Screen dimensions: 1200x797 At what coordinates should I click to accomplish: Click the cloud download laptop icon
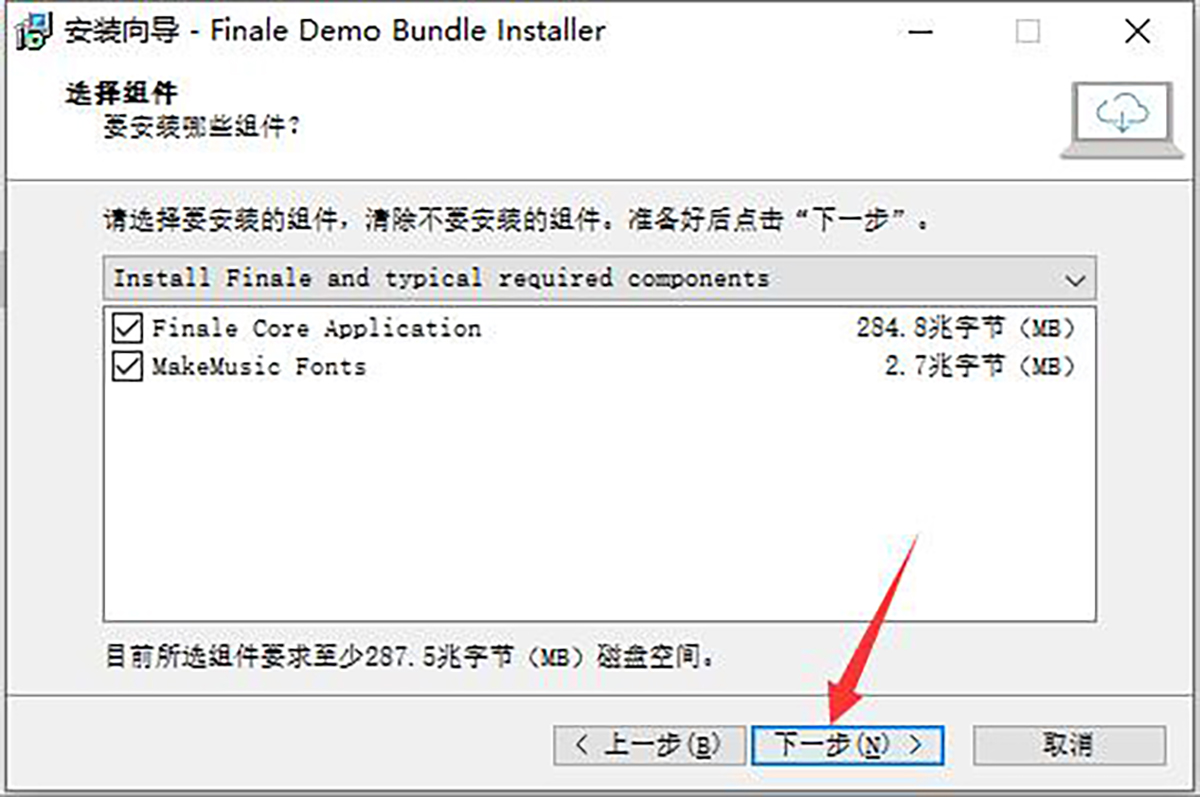click(x=1120, y=119)
